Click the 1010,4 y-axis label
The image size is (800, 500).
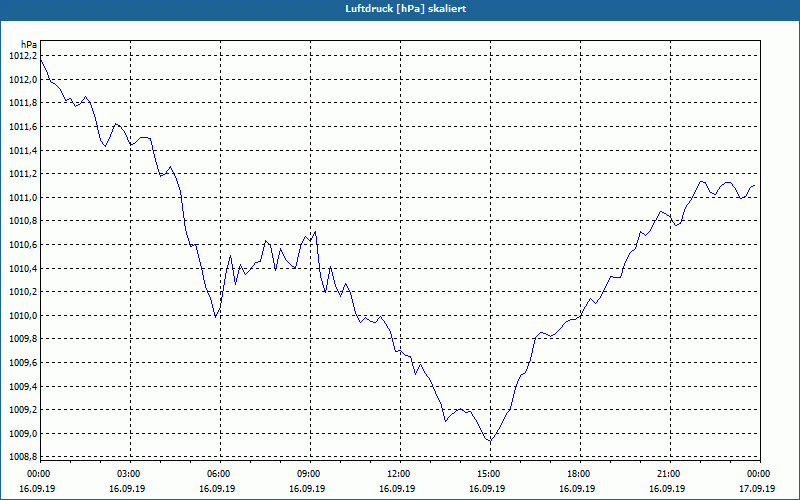pos(23,268)
